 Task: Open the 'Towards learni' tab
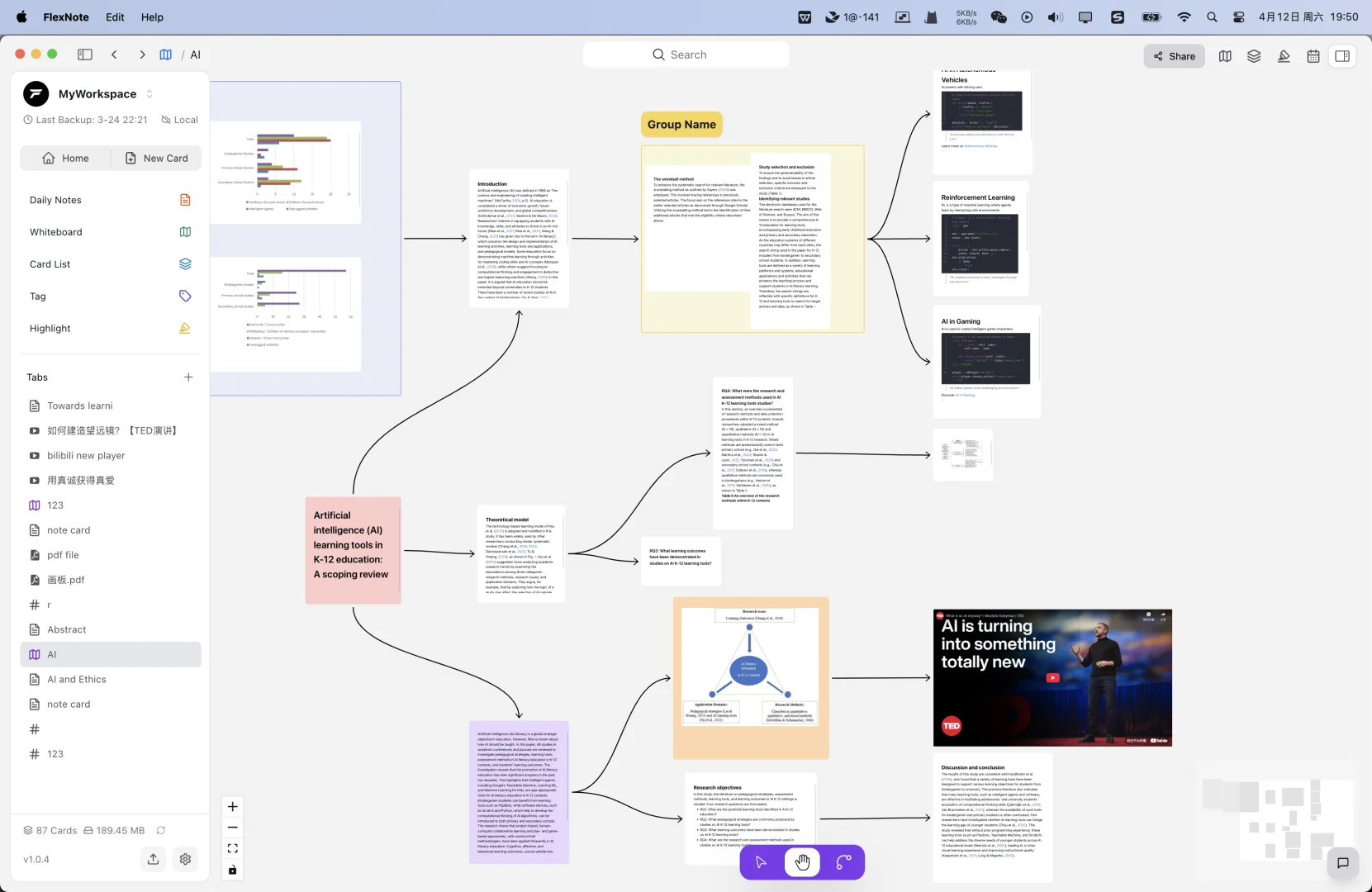[111, 406]
